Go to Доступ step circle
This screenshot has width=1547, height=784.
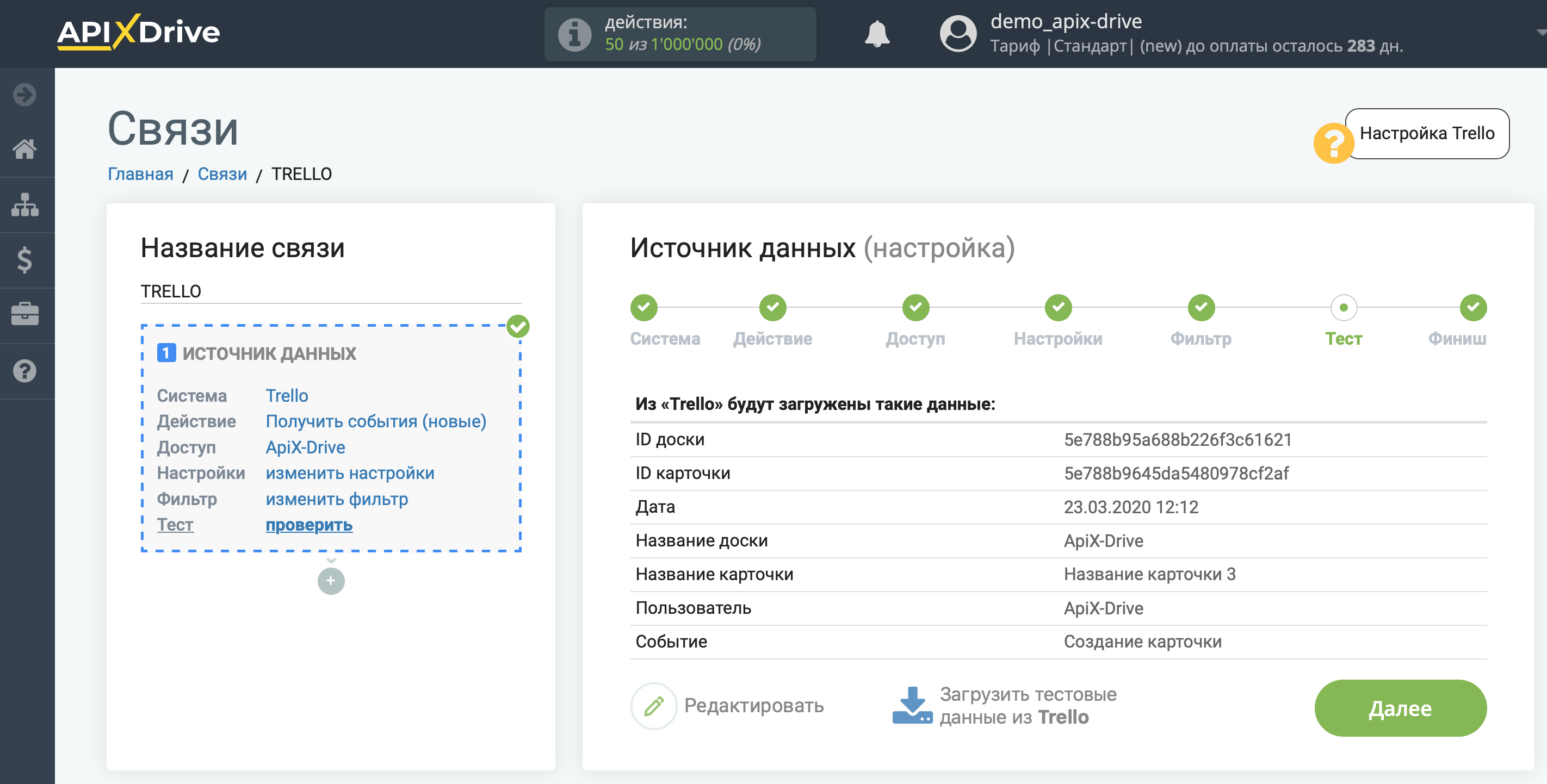915,307
